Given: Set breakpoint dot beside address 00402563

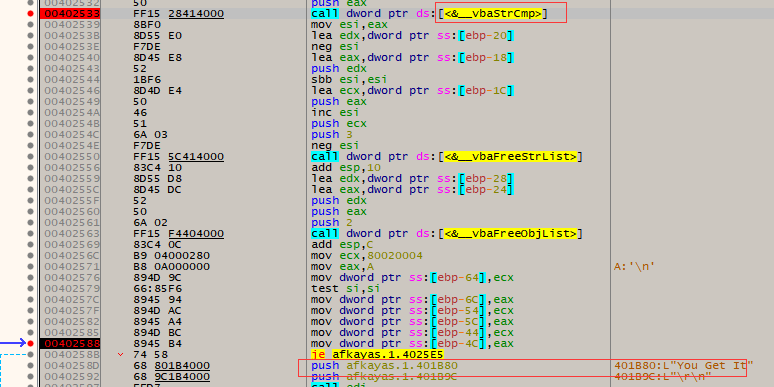Looking at the screenshot, I should (31, 233).
